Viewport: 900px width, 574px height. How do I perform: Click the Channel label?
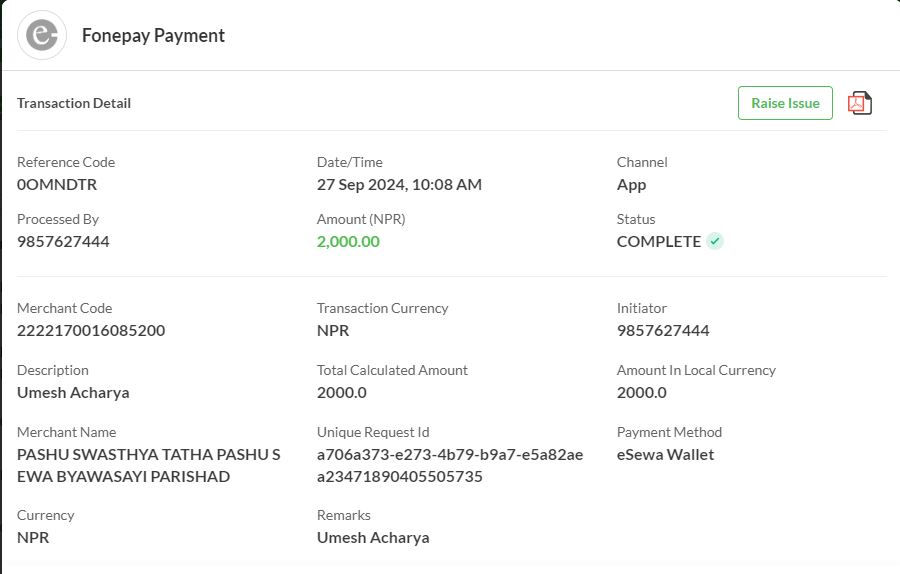tap(642, 162)
